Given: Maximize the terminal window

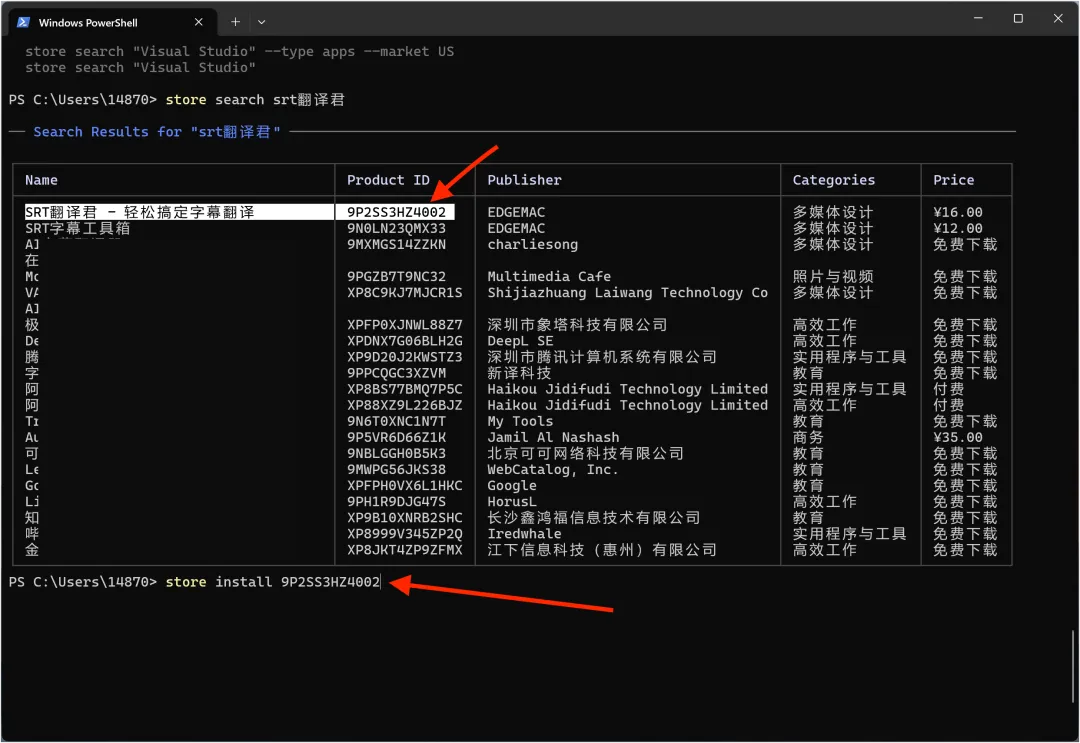Looking at the screenshot, I should tap(1018, 18).
